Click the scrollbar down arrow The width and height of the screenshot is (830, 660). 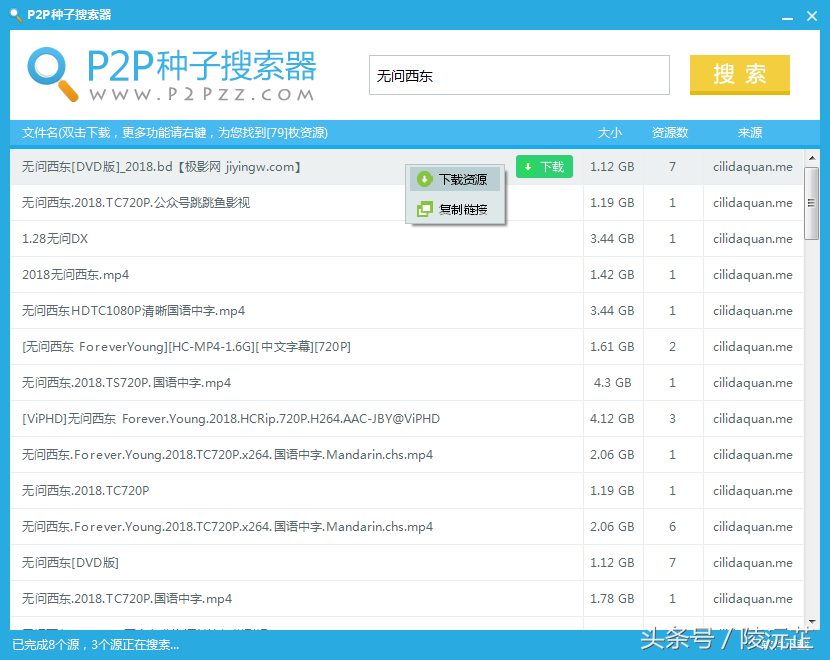(811, 622)
